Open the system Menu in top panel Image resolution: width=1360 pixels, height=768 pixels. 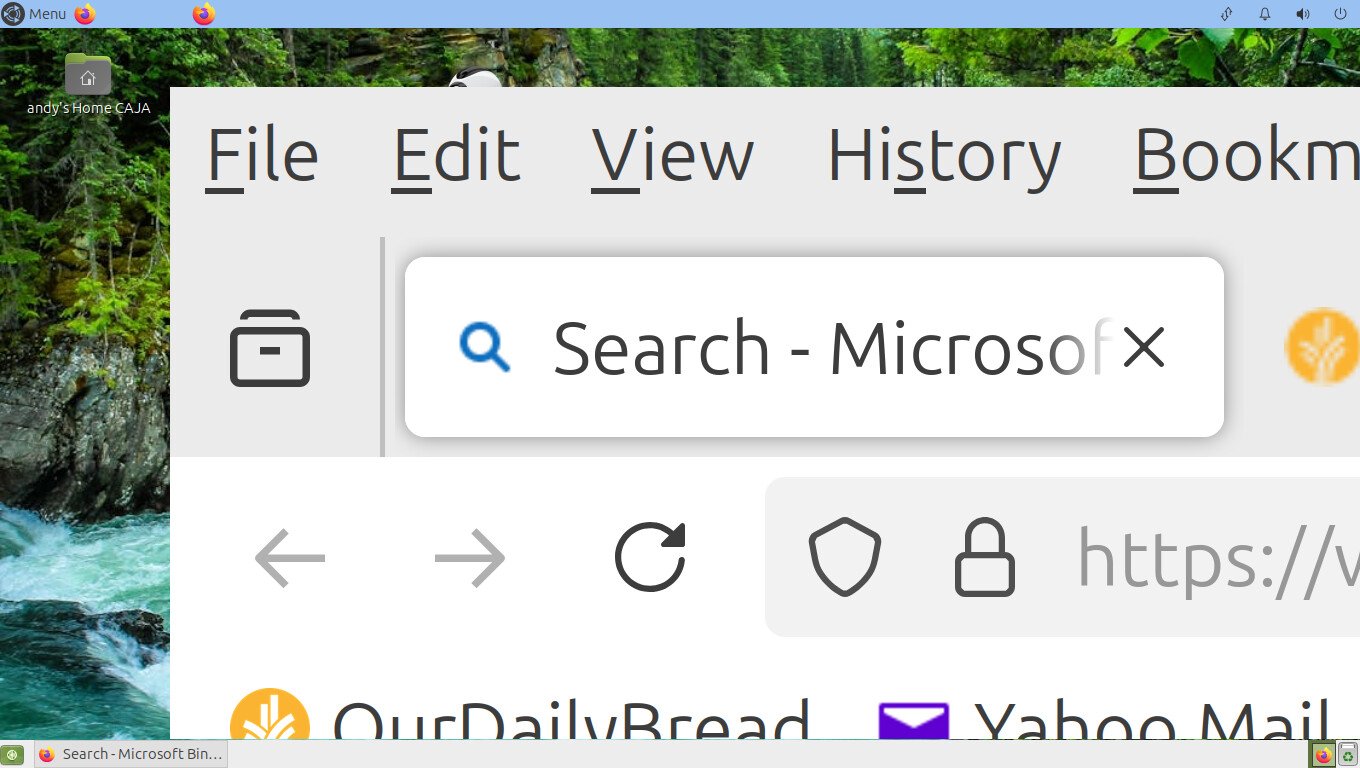35,14
